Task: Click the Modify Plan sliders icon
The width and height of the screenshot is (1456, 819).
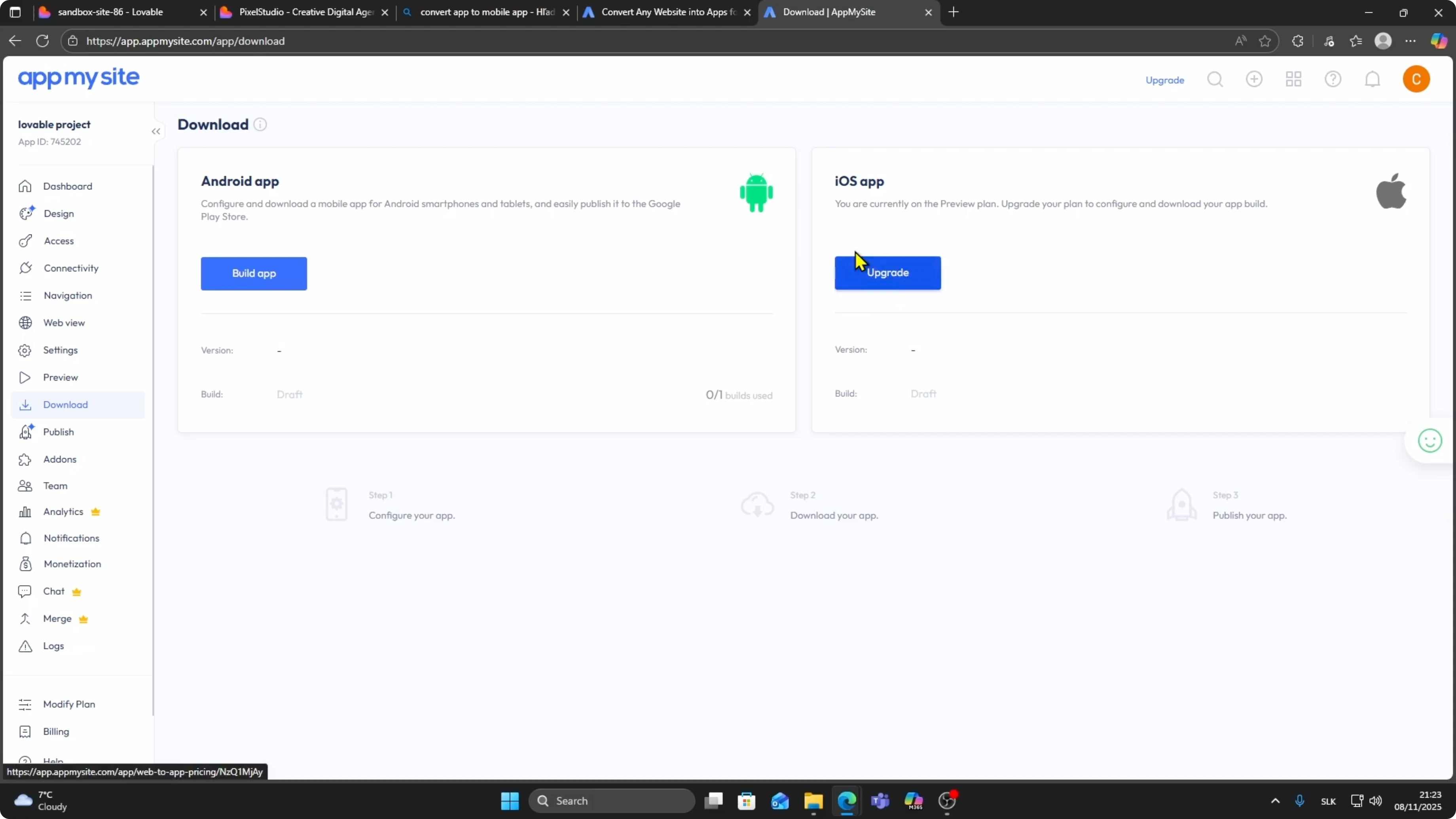Action: [x=25, y=704]
